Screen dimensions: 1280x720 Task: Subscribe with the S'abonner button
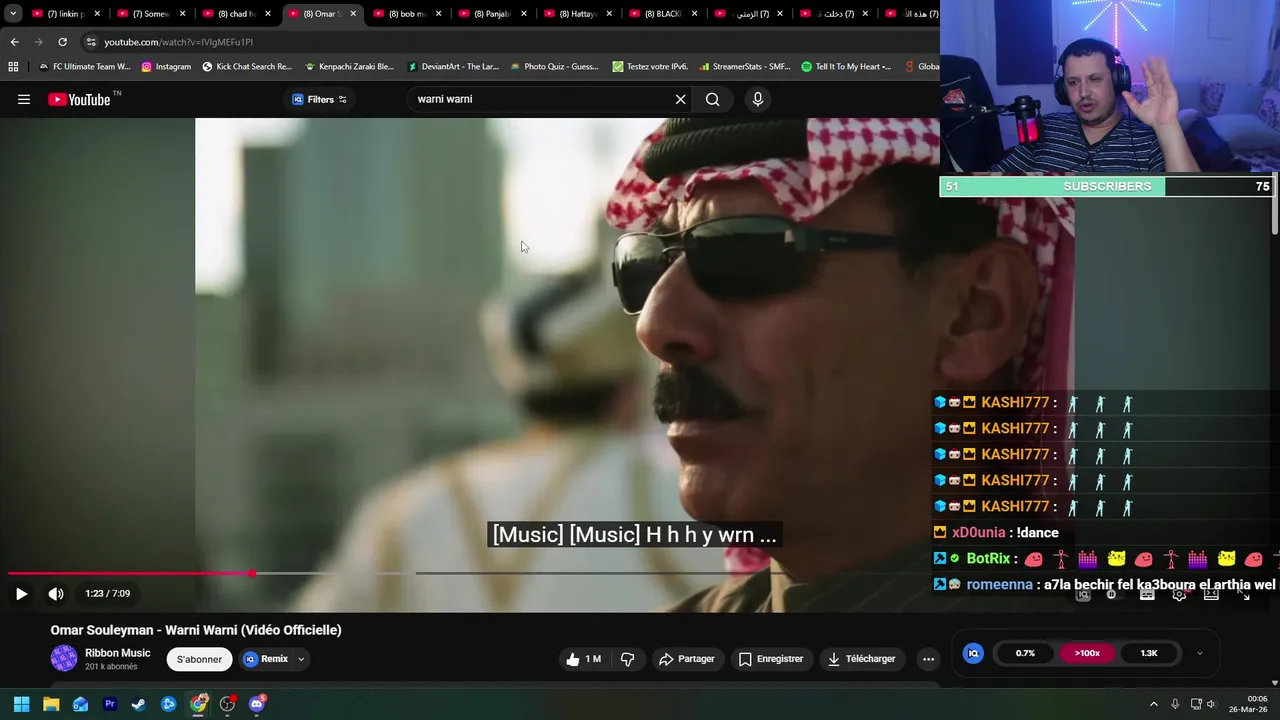(x=199, y=659)
